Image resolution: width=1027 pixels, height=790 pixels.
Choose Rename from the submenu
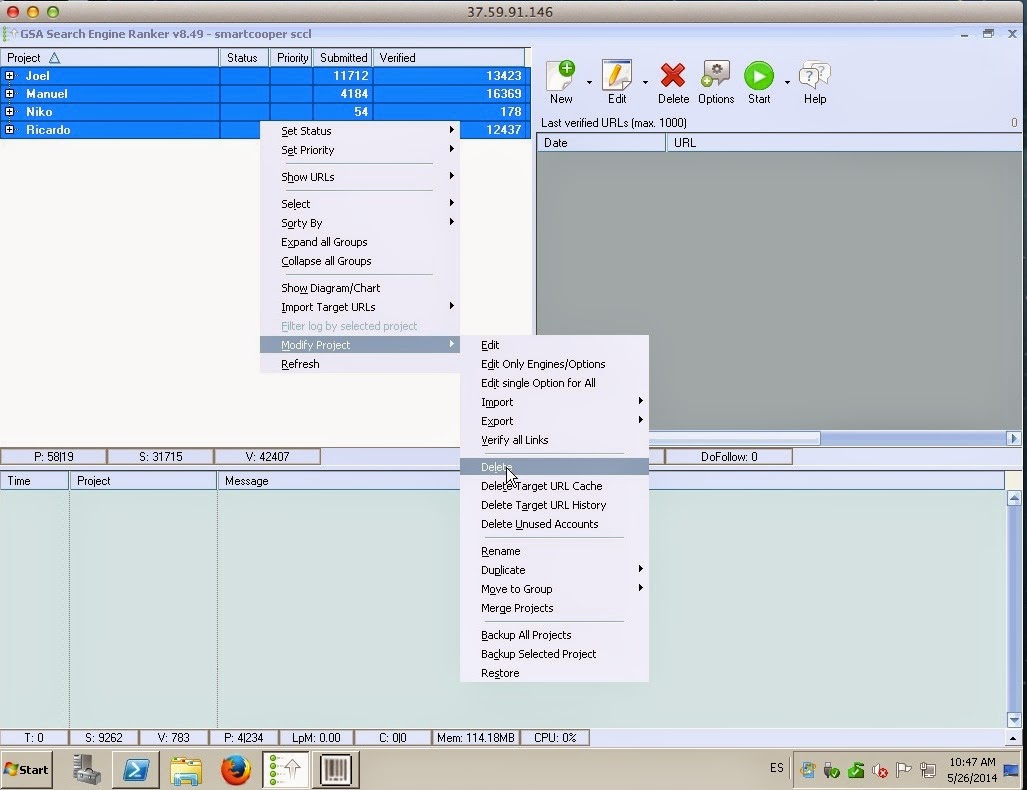(554, 551)
